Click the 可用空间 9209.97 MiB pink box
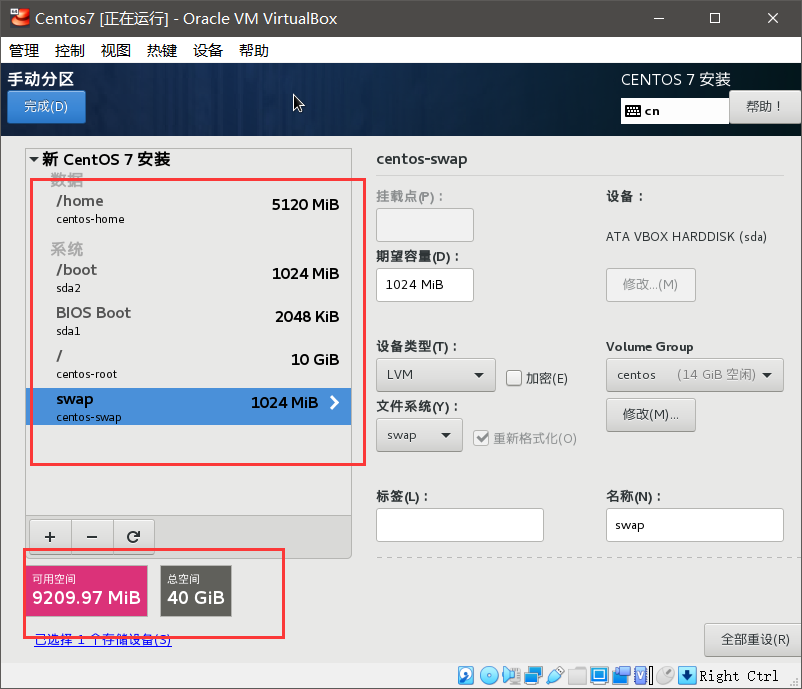This screenshot has width=802, height=689. pos(86,591)
